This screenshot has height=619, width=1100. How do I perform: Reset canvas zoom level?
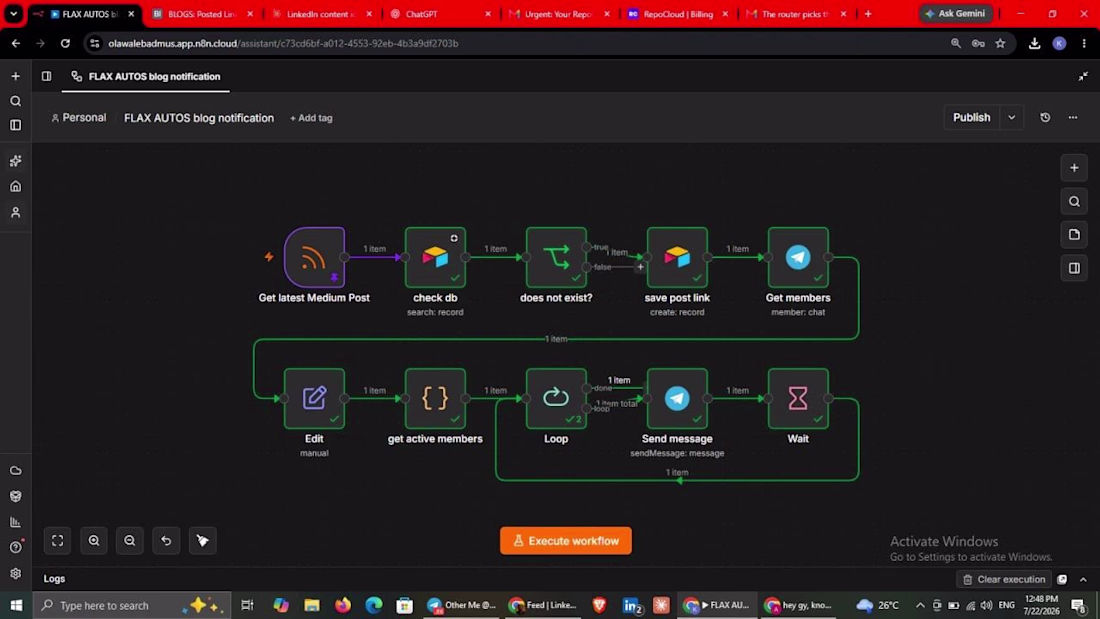[x=166, y=540]
